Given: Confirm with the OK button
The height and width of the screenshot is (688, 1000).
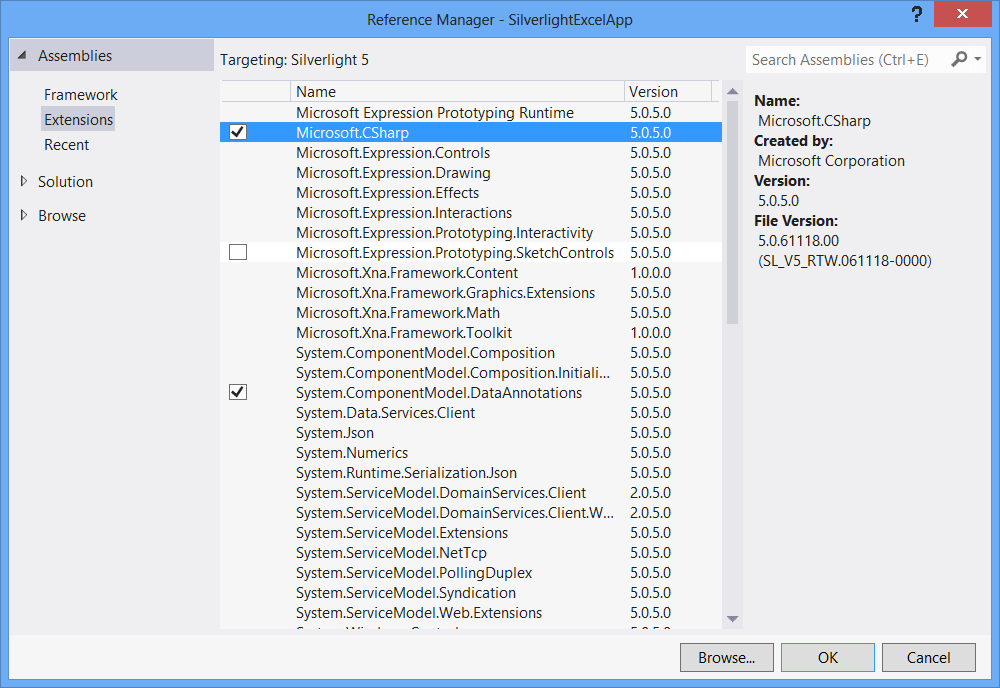Looking at the screenshot, I should pyautogui.click(x=827, y=657).
